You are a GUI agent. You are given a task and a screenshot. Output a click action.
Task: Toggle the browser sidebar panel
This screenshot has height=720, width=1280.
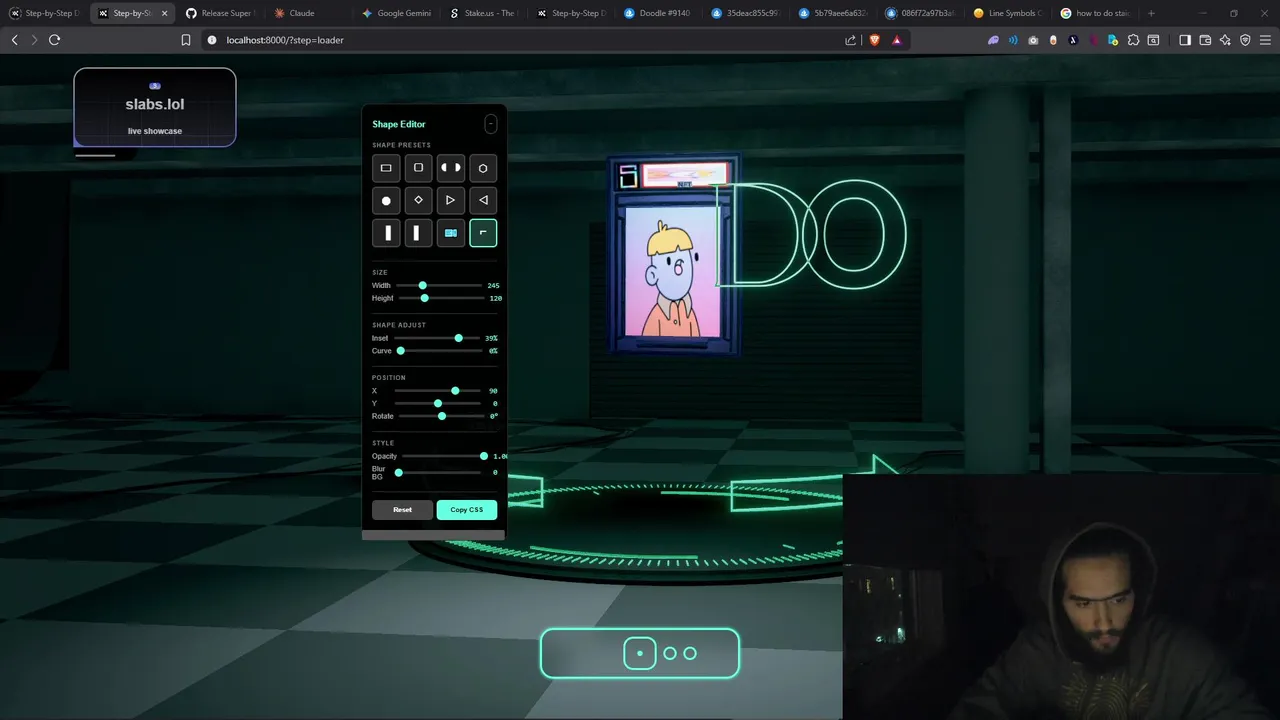(1185, 40)
